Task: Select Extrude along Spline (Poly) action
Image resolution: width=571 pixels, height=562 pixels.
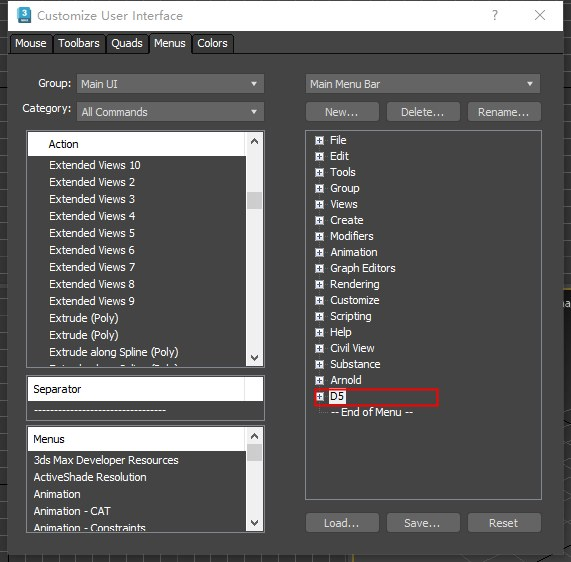Action: click(114, 352)
